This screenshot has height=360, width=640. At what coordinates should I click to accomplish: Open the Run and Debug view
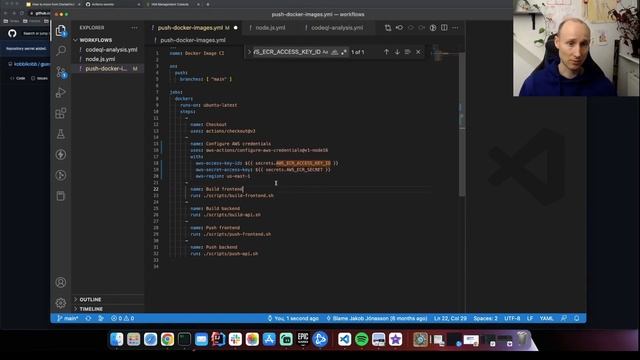tap(61, 93)
